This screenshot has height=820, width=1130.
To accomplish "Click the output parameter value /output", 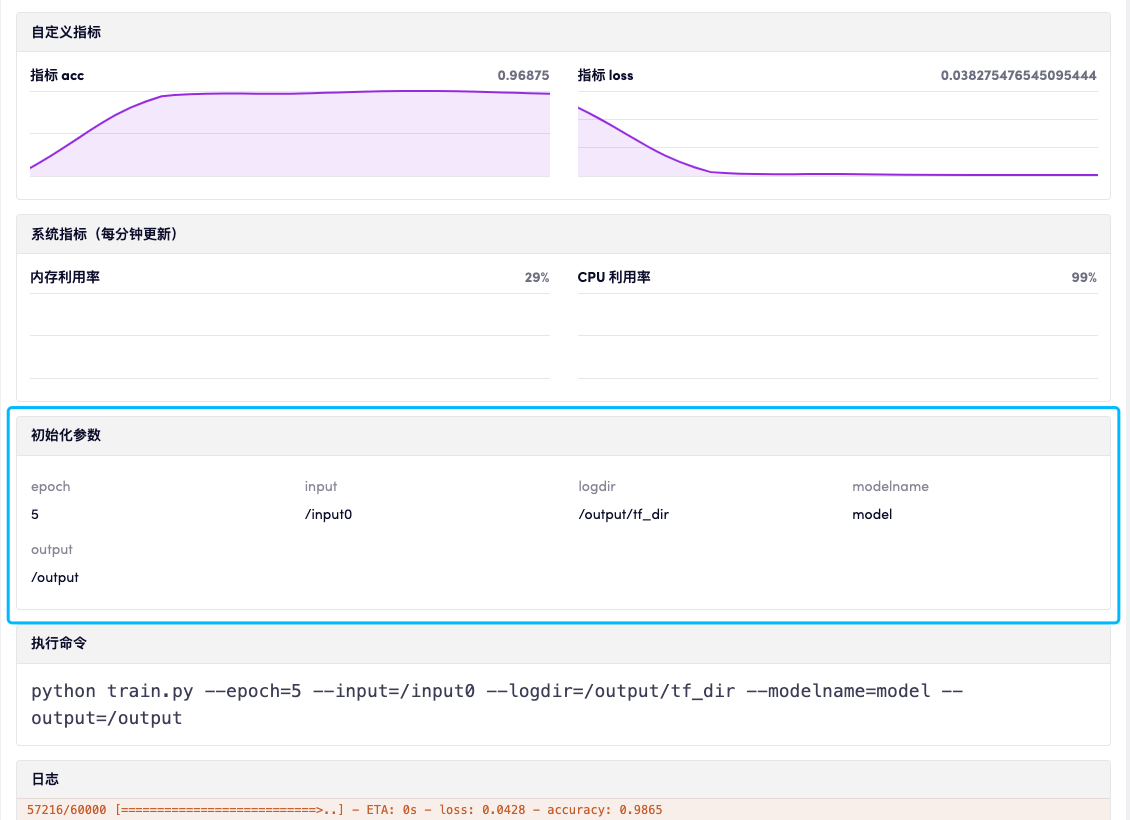I will pos(55,577).
